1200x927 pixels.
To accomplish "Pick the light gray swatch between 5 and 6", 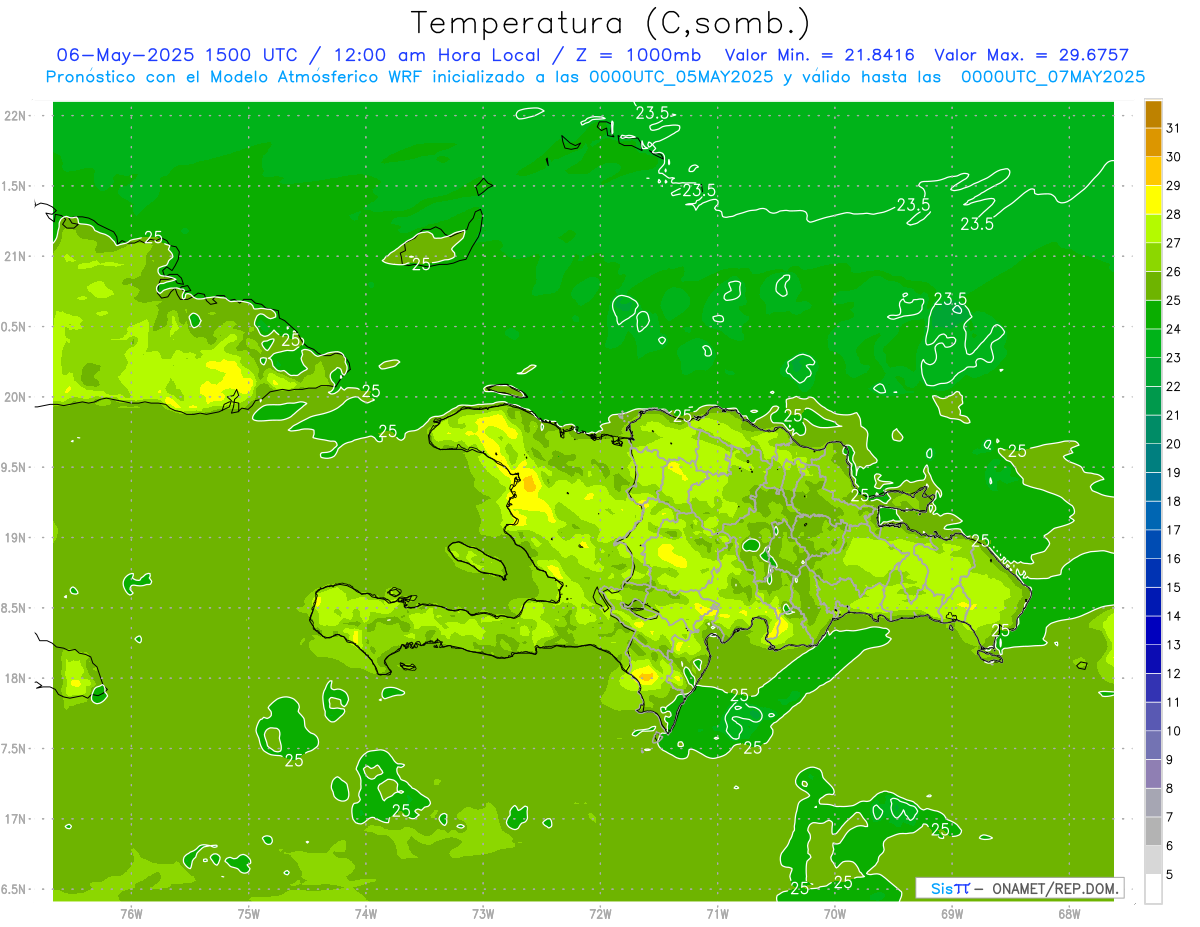I will point(1153,860).
